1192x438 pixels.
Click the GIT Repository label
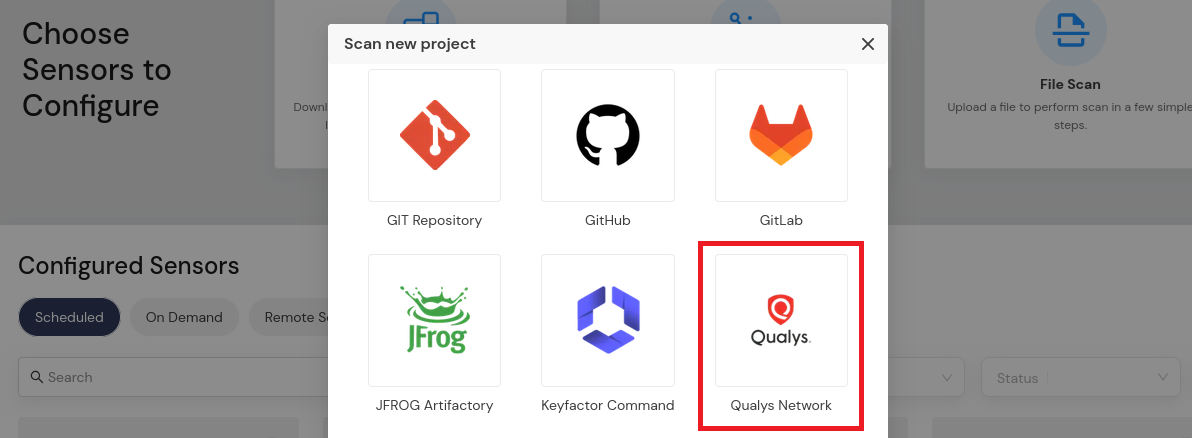[434, 221]
